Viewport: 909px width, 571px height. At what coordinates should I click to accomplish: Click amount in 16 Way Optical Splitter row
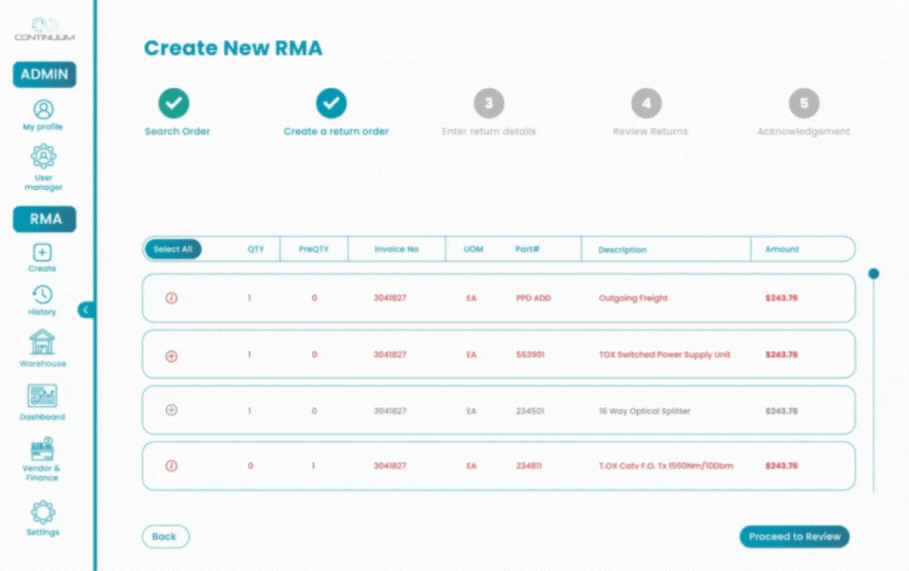tap(781, 411)
